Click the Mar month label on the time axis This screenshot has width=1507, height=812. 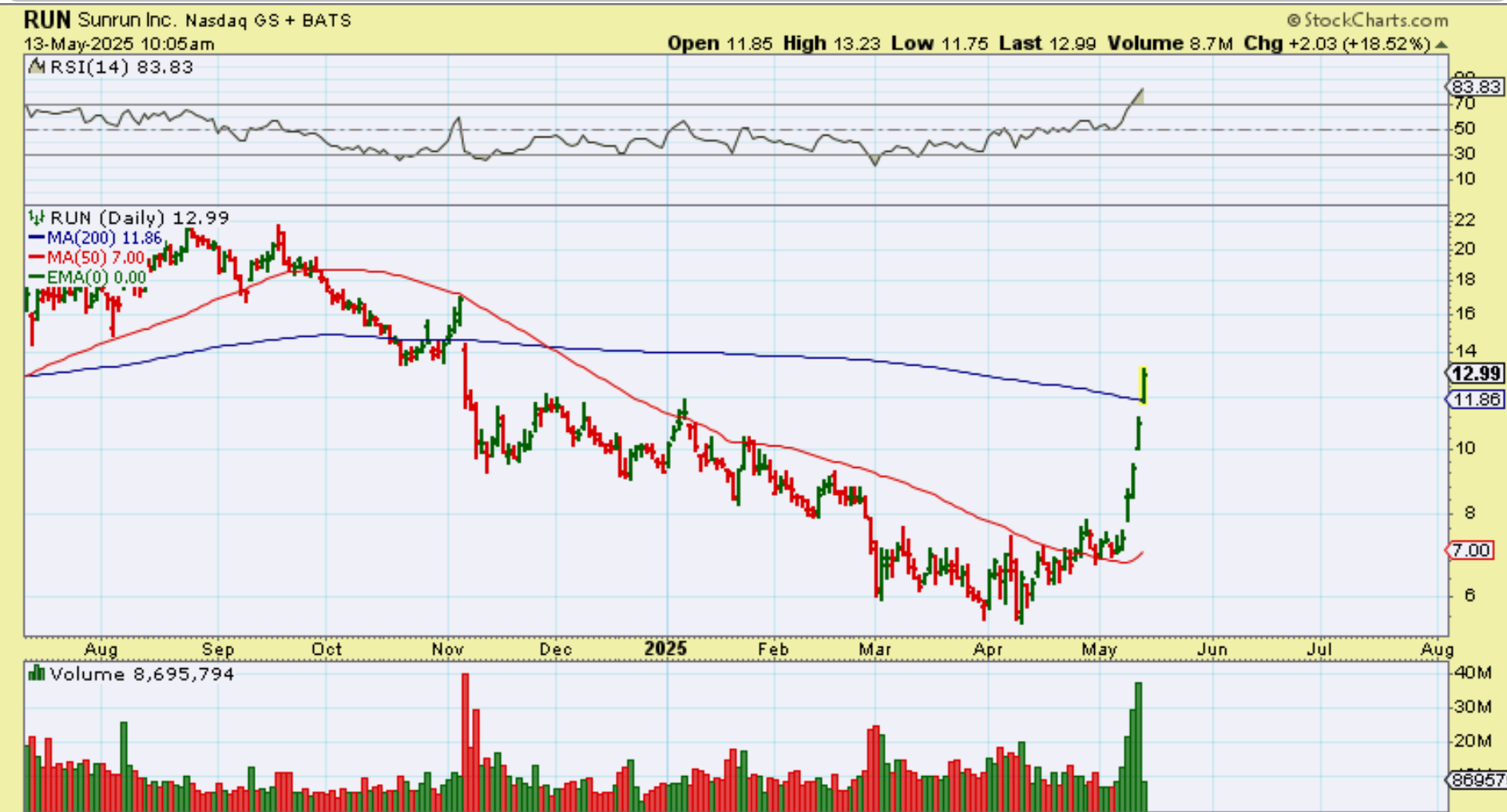pyautogui.click(x=874, y=649)
